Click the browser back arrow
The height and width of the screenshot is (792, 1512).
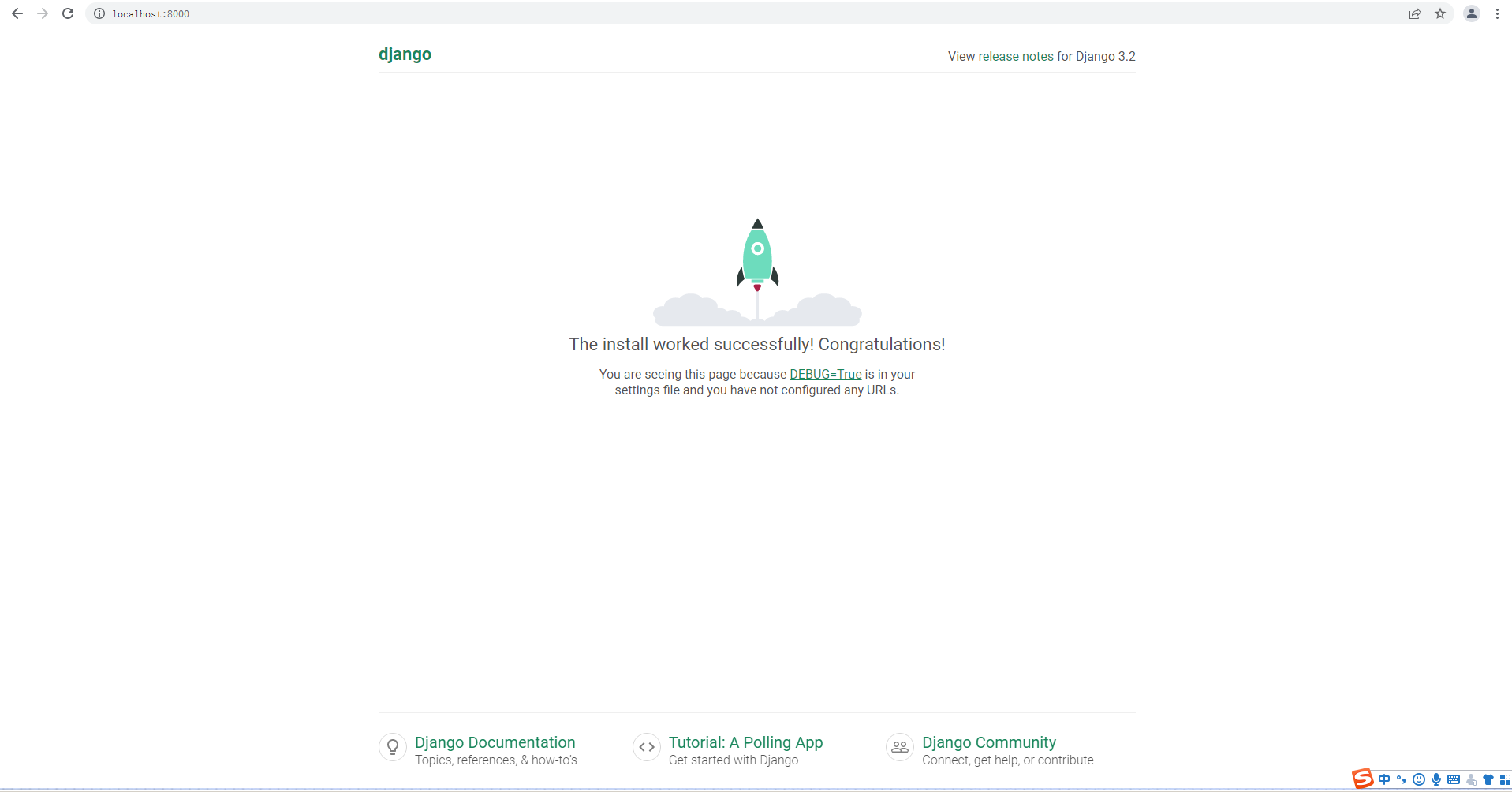[17, 13]
